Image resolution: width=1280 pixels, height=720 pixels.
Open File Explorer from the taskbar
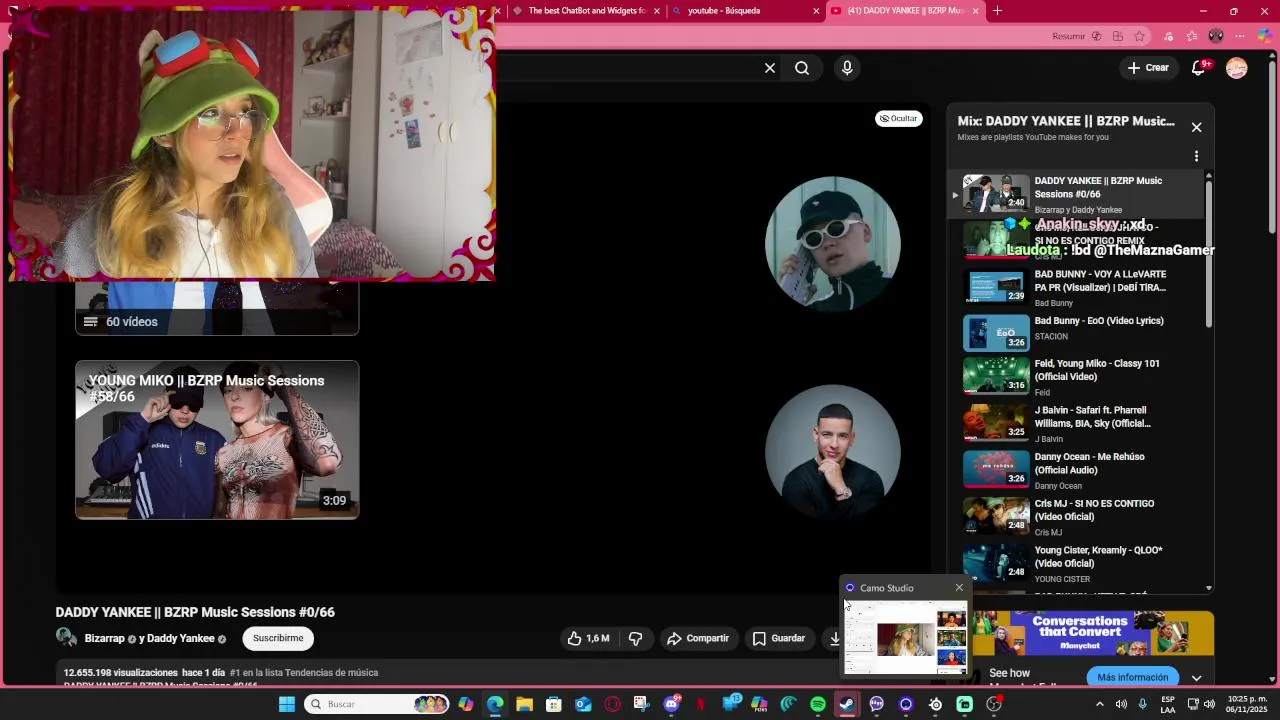(x=524, y=704)
